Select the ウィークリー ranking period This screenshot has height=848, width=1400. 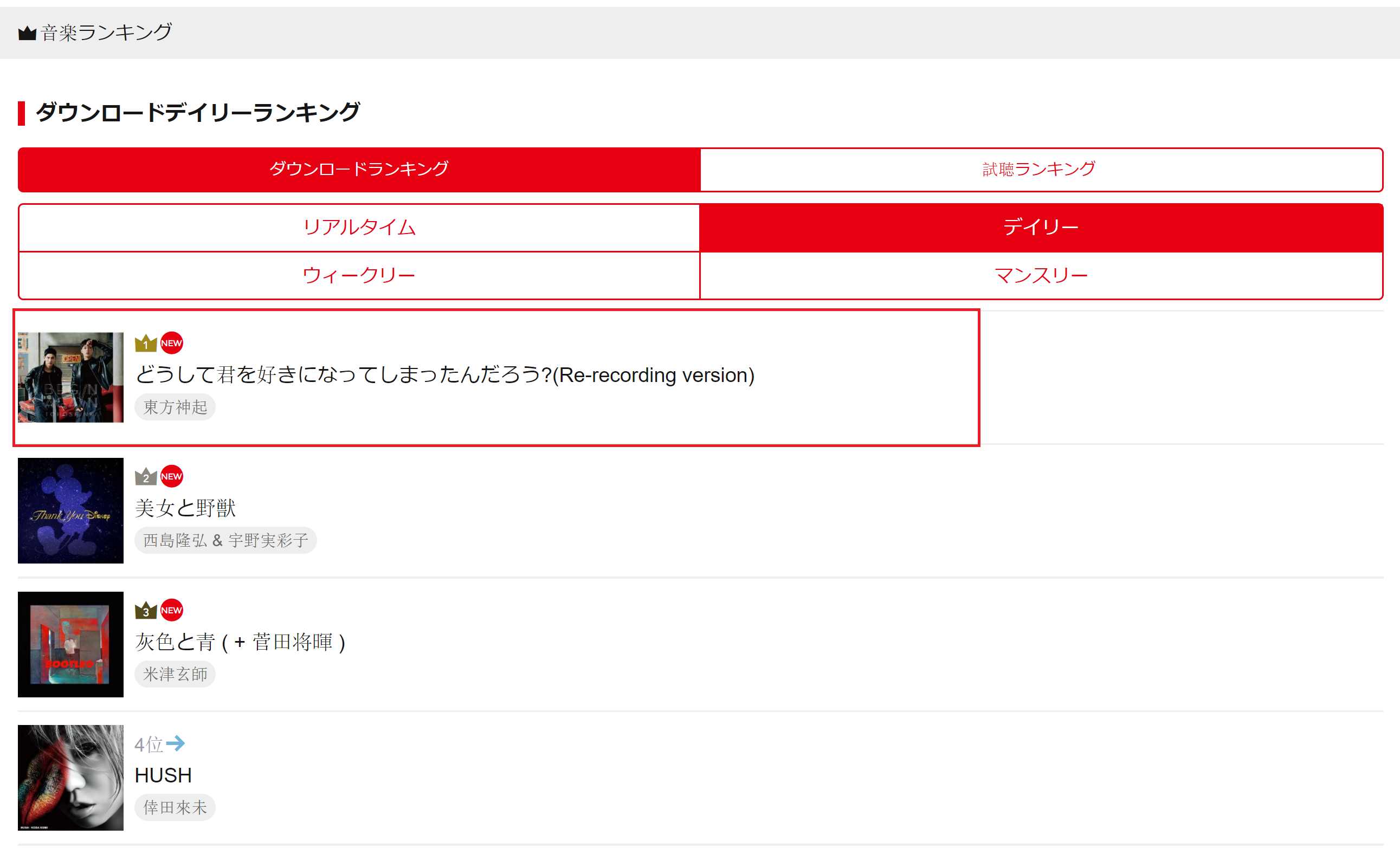click(359, 275)
